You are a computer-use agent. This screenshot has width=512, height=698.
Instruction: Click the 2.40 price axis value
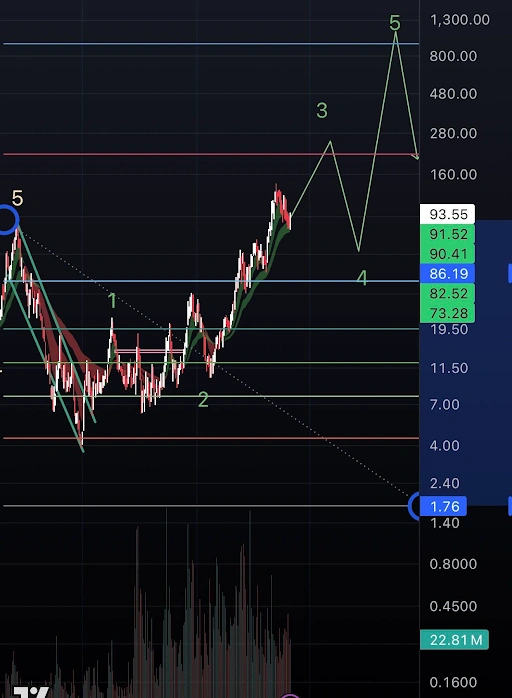444,483
